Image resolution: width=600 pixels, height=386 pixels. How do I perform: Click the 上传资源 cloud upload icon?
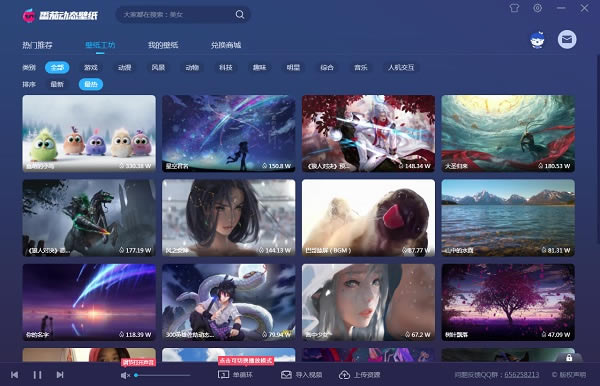click(x=344, y=375)
